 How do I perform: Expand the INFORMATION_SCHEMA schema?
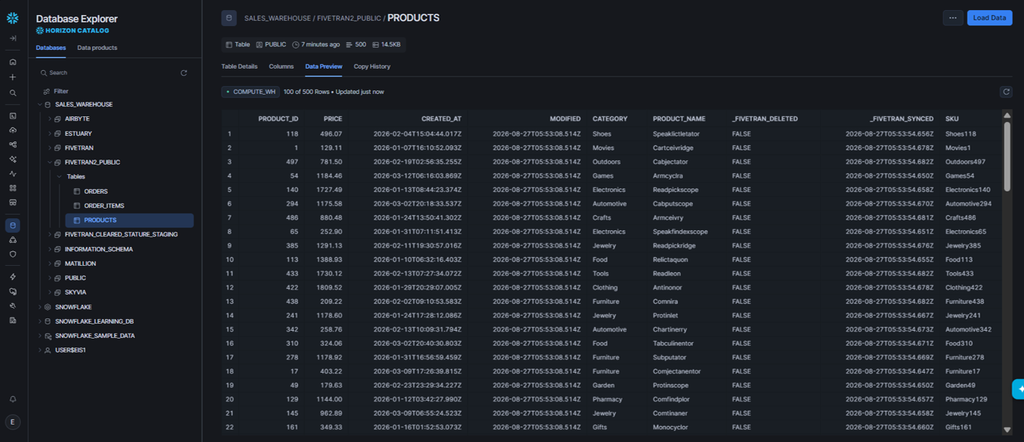(50, 249)
